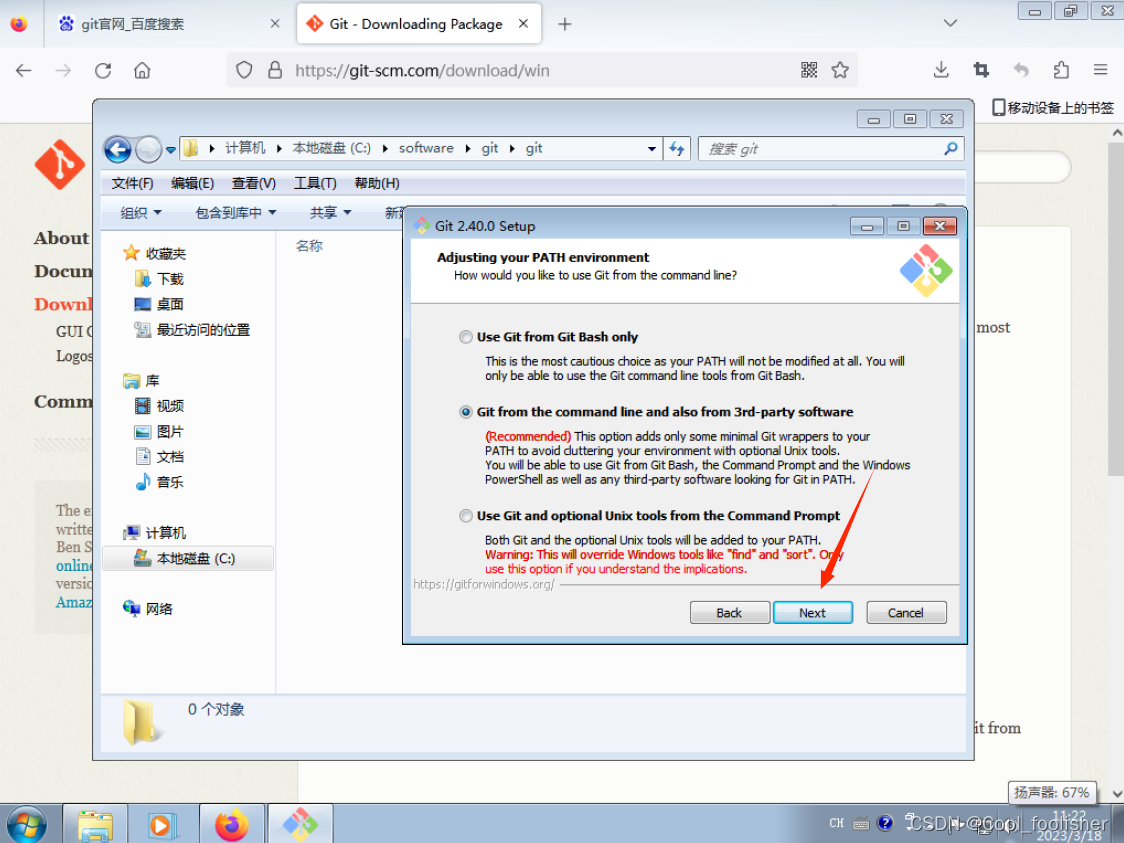Open Firefox downloads panel

(x=941, y=70)
